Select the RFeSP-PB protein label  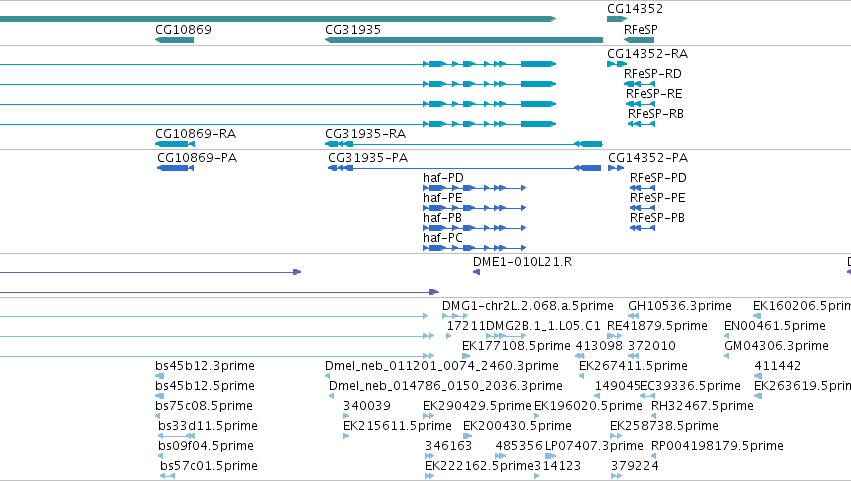tap(657, 218)
